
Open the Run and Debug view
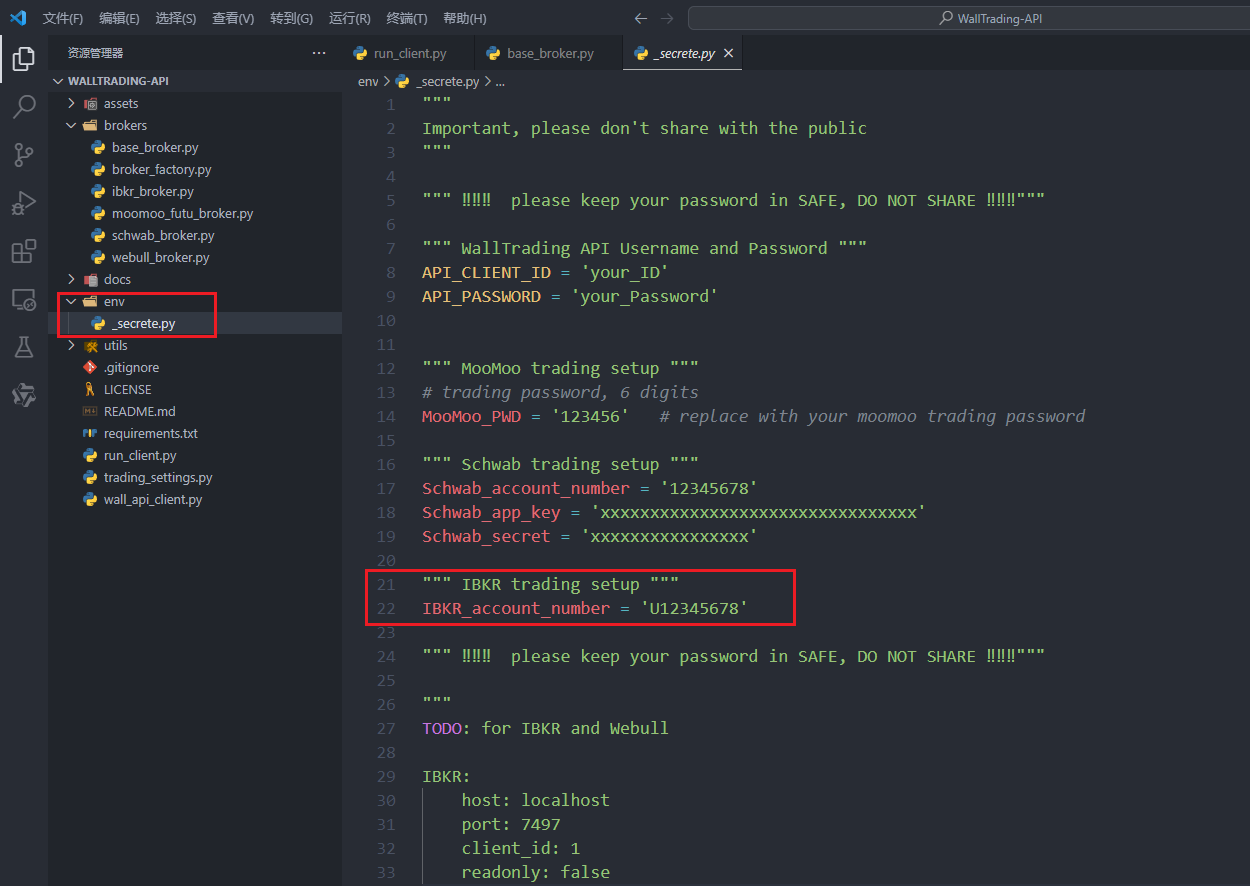(x=23, y=203)
